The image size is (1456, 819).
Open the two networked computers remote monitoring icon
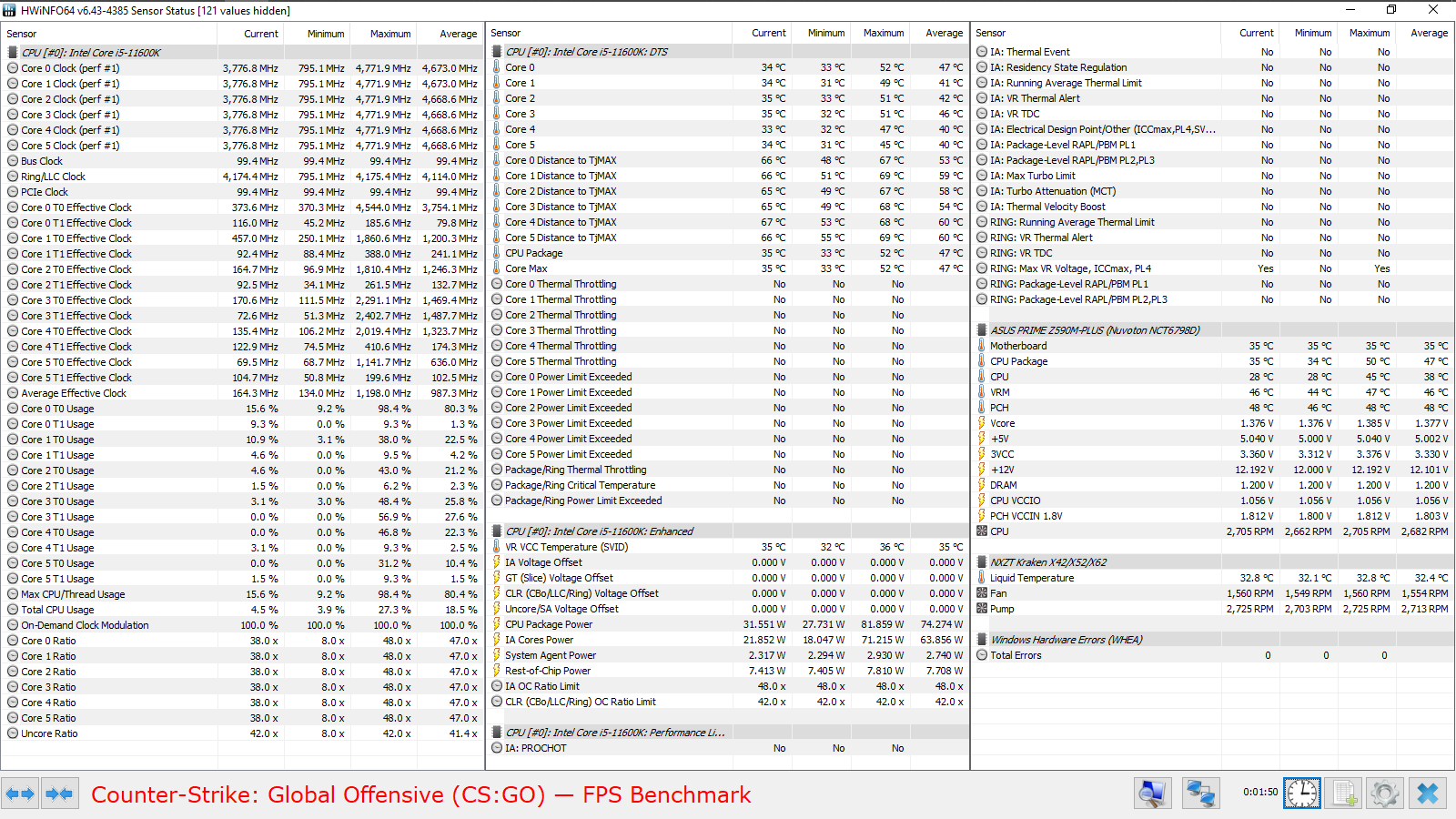coord(1200,794)
